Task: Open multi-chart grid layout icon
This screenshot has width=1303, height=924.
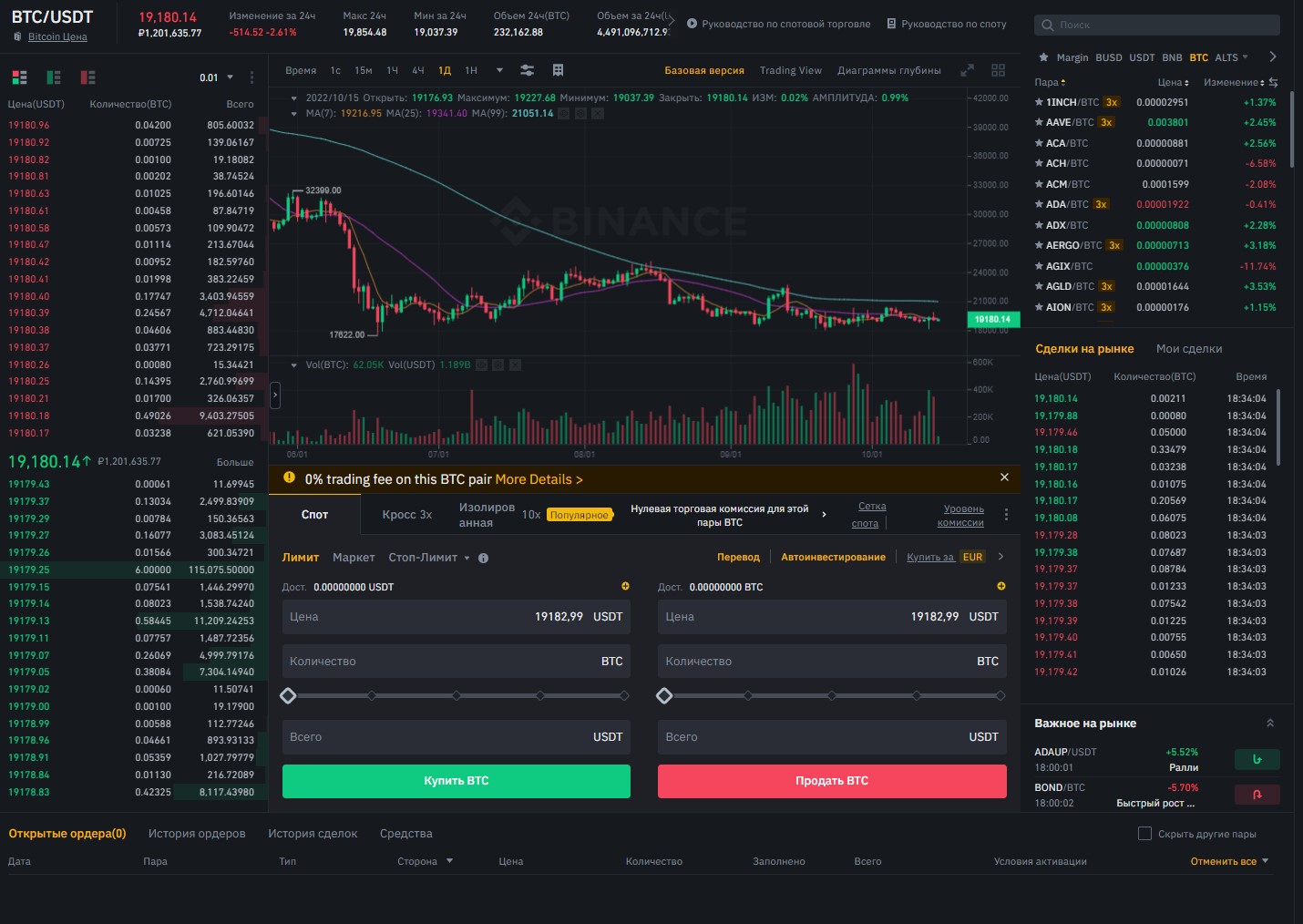Action: [999, 70]
